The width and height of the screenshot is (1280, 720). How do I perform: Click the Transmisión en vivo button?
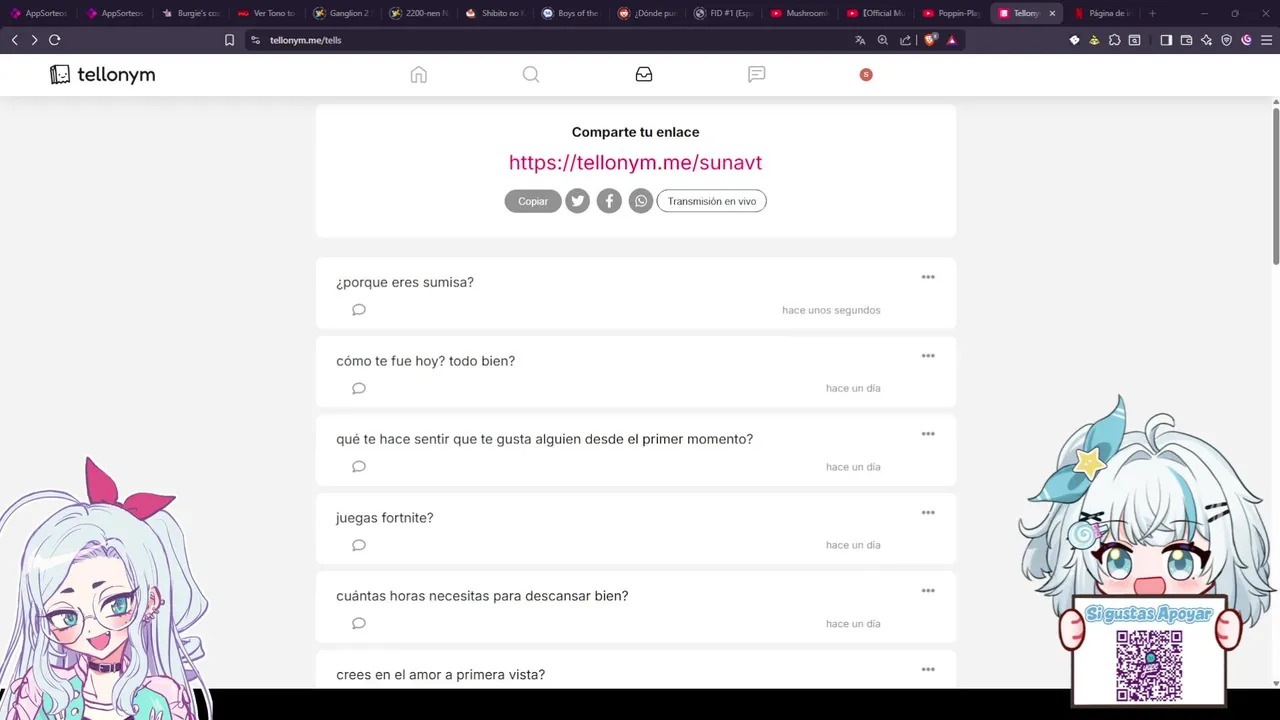(x=712, y=201)
